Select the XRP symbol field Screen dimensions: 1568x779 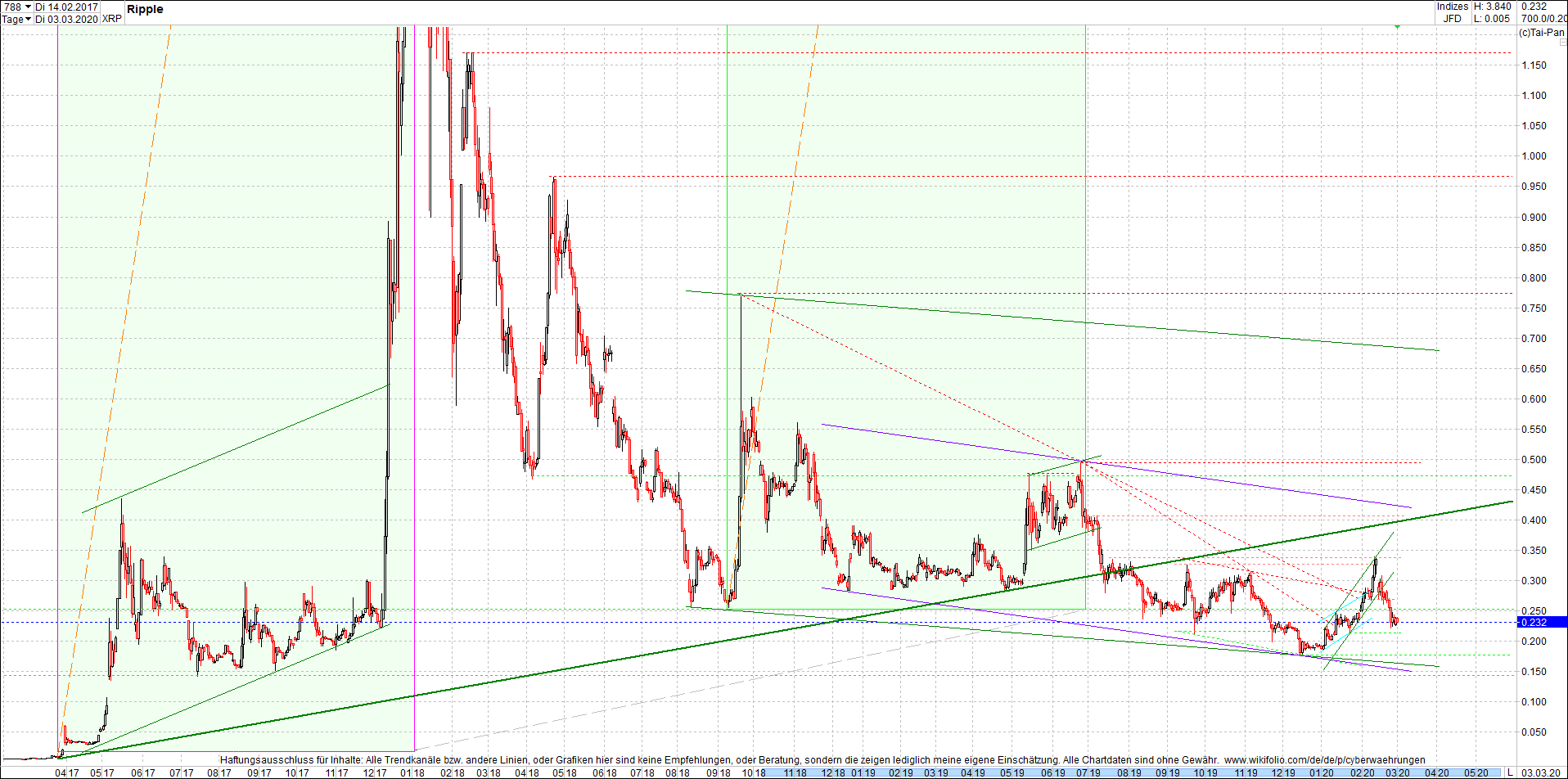[111, 18]
